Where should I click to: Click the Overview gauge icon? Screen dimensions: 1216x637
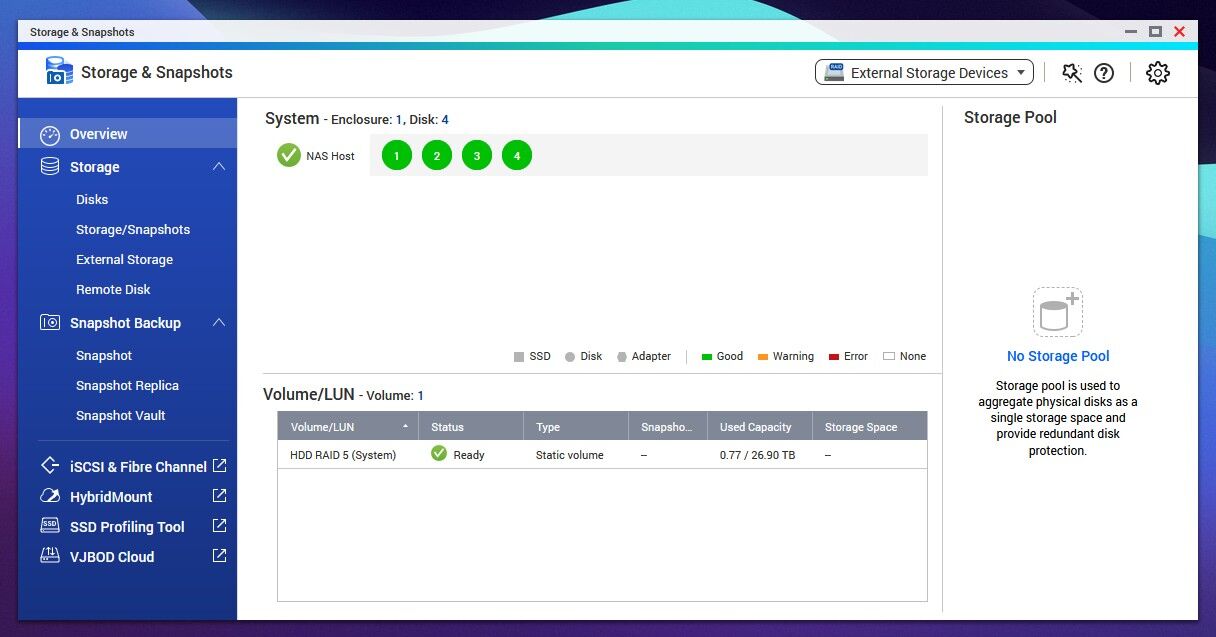pos(49,134)
